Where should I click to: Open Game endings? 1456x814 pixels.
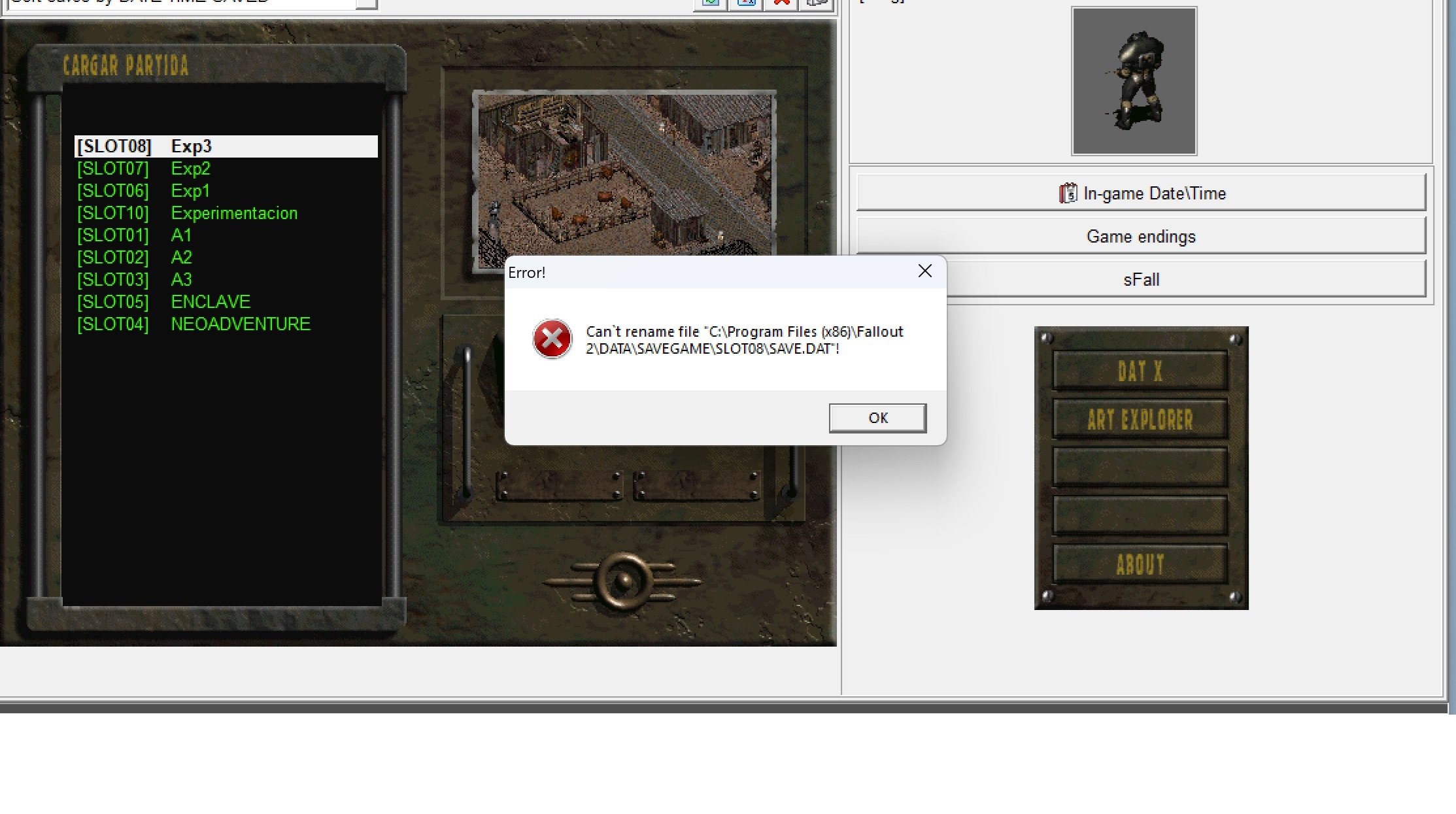1141,236
